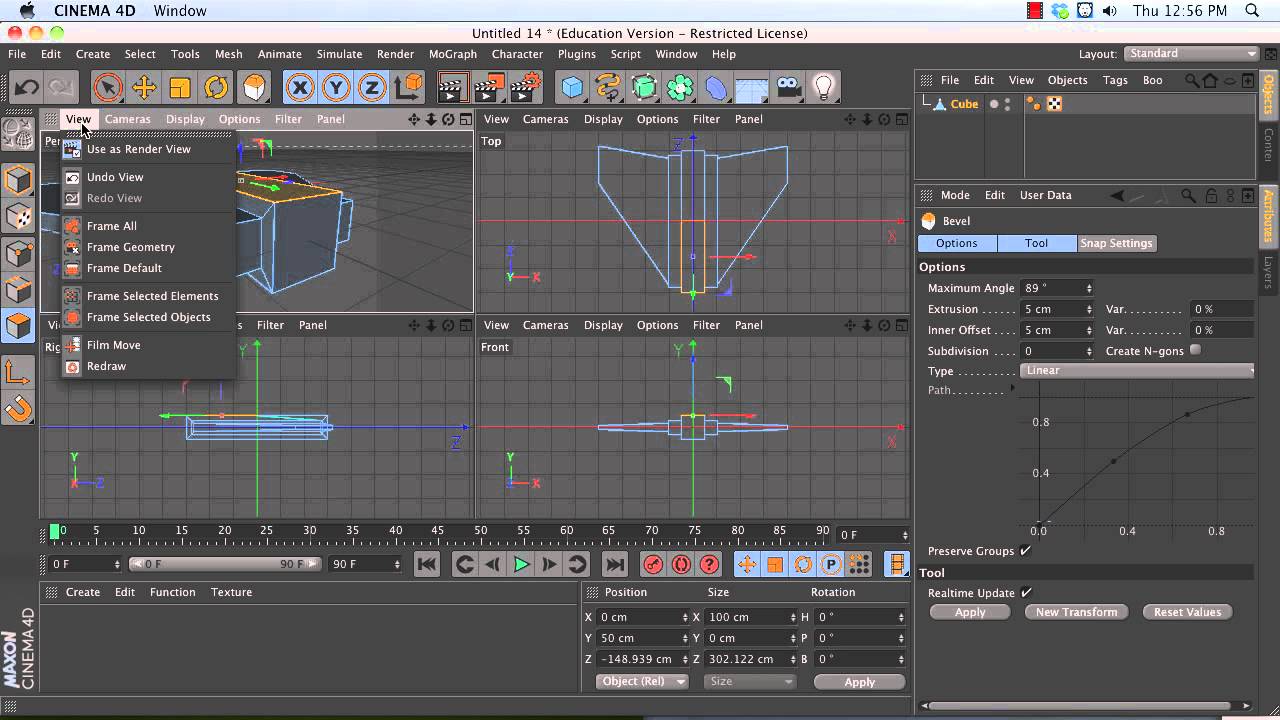Open the MoGraph menu

(x=453, y=54)
